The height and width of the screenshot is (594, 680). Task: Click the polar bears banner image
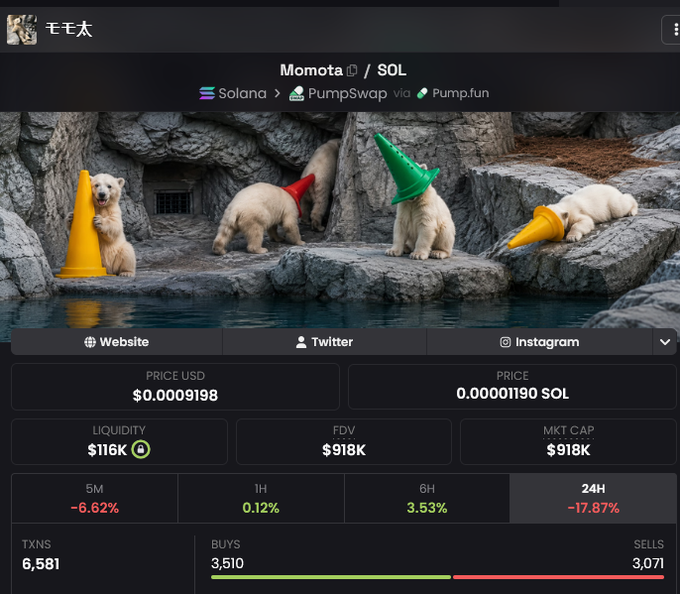click(x=340, y=220)
